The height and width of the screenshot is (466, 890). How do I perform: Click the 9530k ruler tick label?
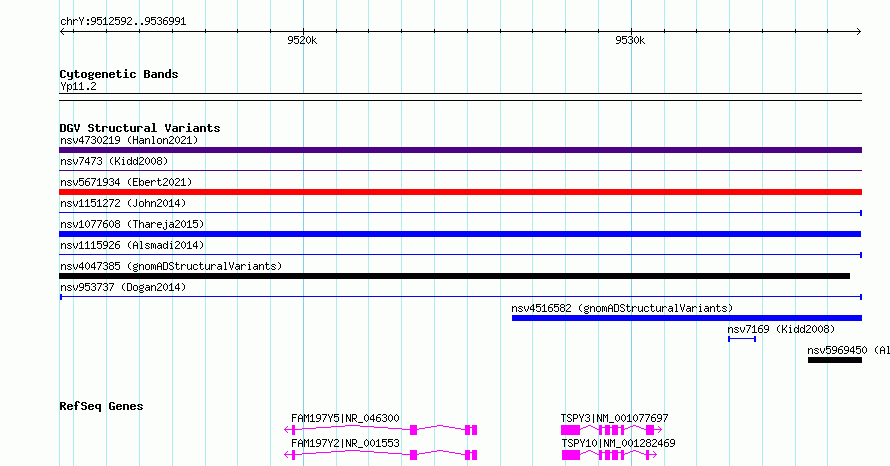tap(630, 40)
